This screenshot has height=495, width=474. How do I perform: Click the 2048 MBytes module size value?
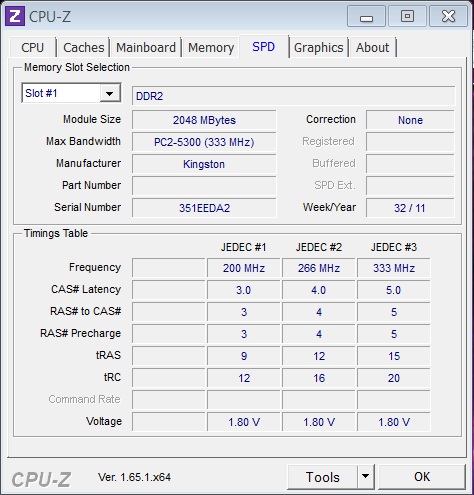(x=204, y=120)
